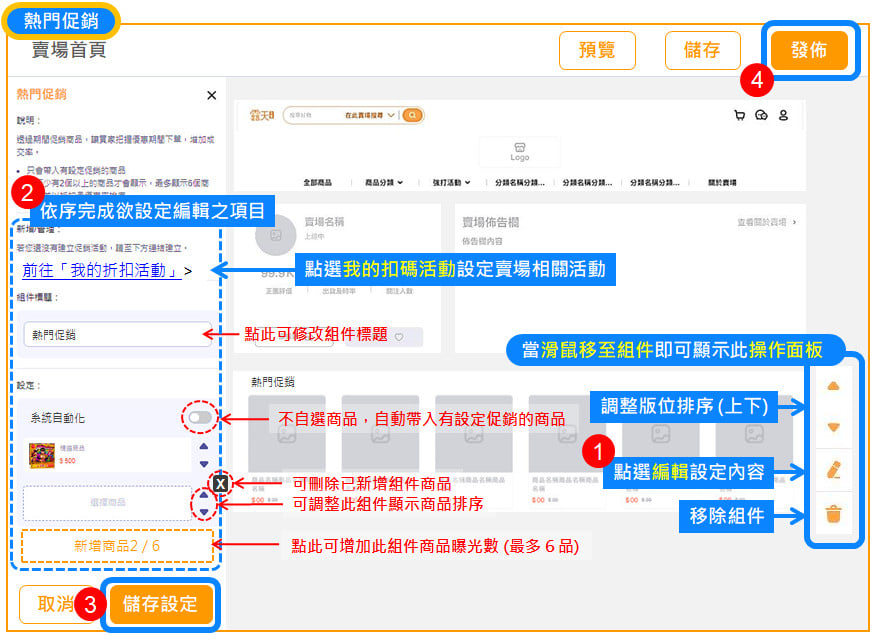
Task: Move component down with the down arrow icon
Action: 834,427
